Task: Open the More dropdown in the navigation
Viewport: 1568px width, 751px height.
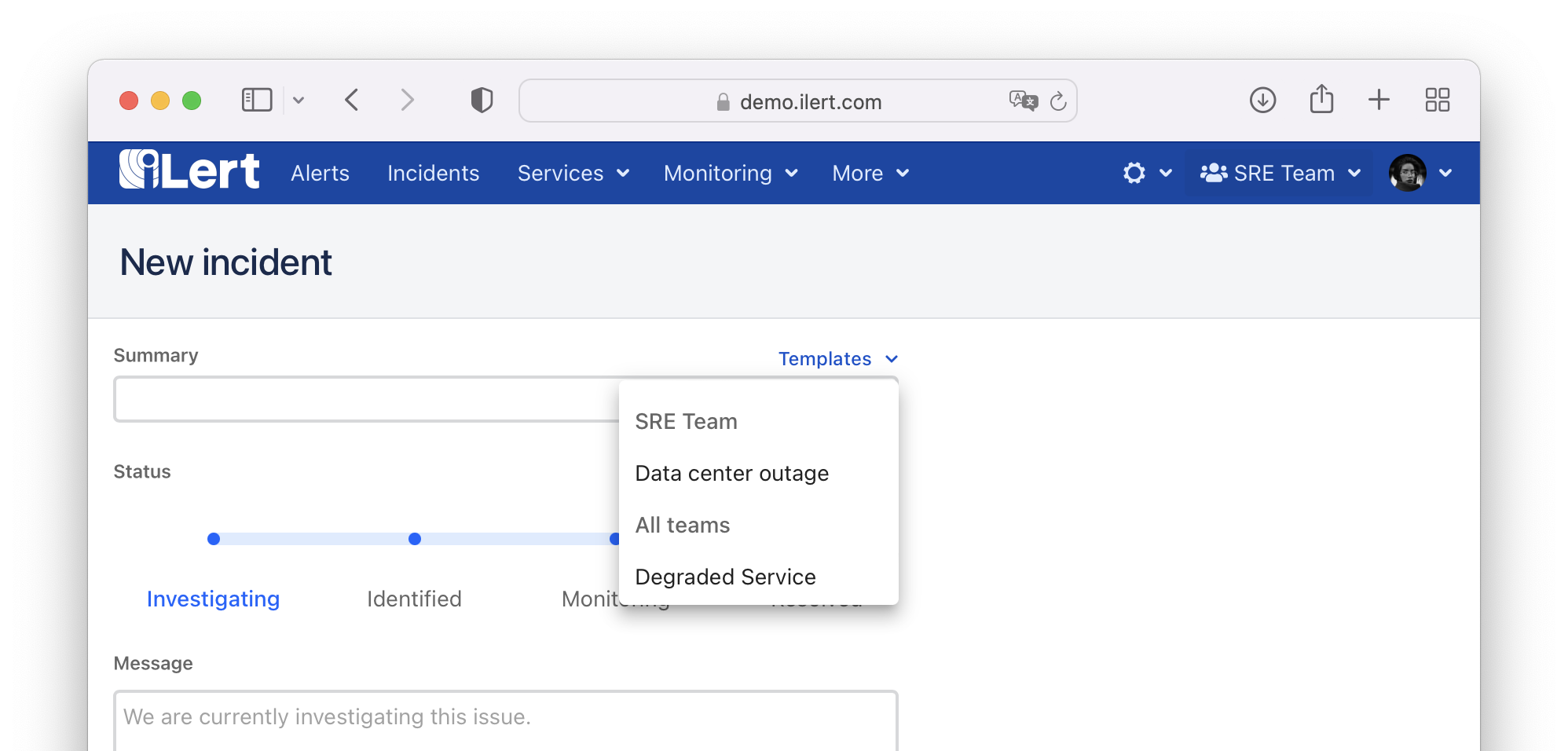Action: click(x=870, y=173)
